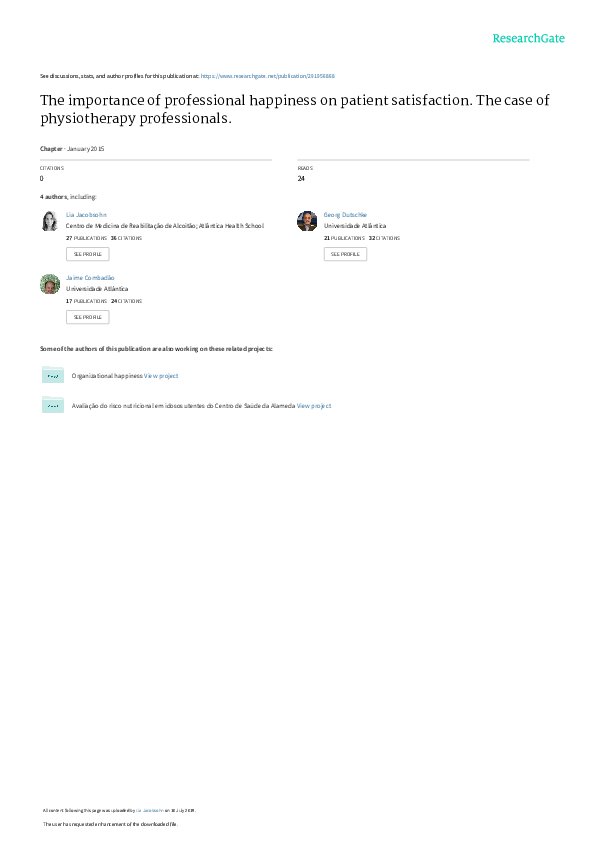Click the reads count value
Viewport: 595px width, 841px height.
point(301,179)
